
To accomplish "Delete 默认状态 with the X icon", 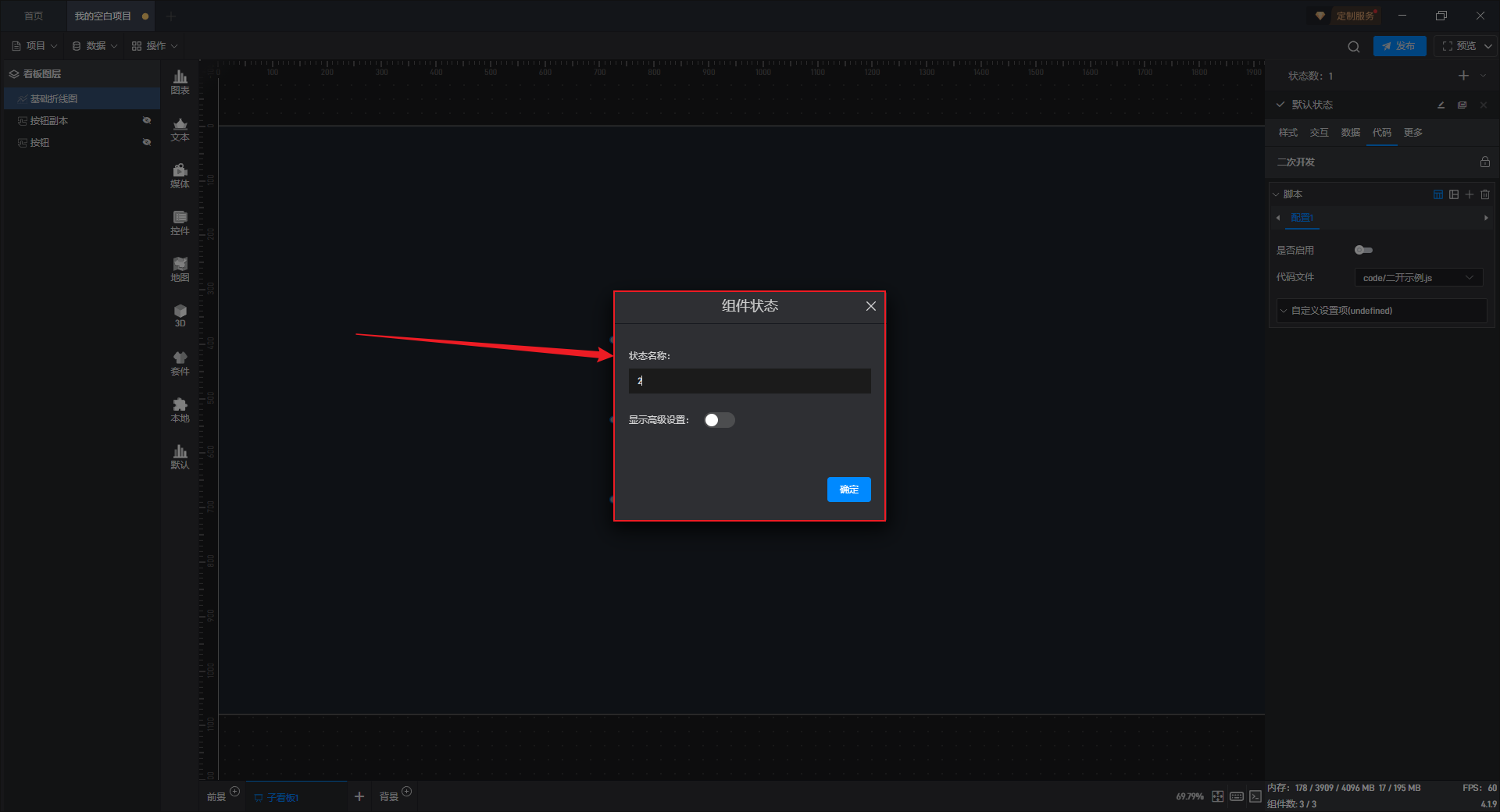I will (1483, 105).
